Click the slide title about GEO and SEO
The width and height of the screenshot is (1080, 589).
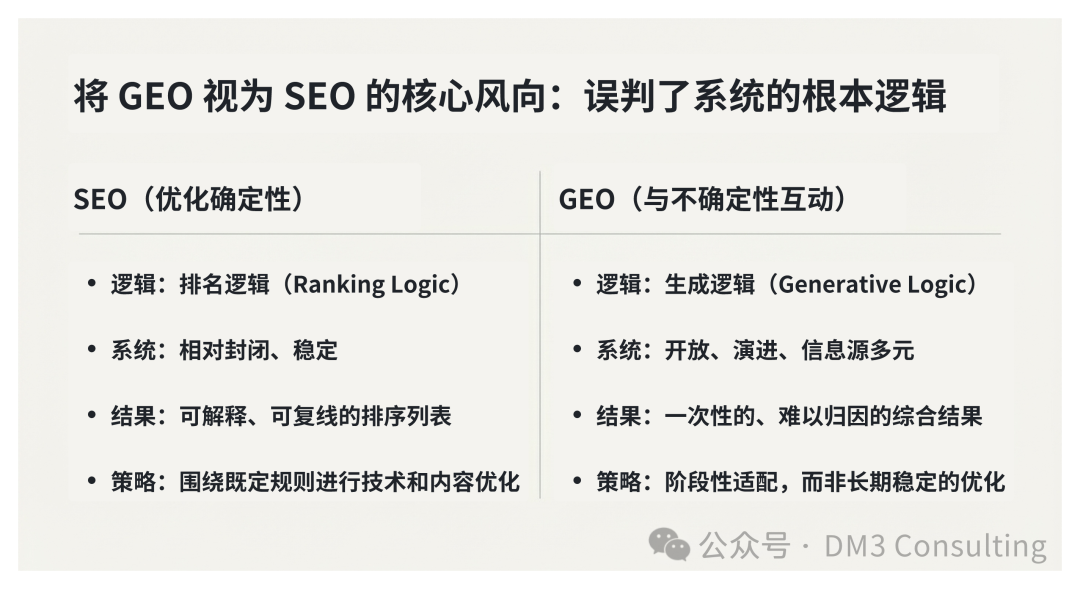click(x=509, y=98)
